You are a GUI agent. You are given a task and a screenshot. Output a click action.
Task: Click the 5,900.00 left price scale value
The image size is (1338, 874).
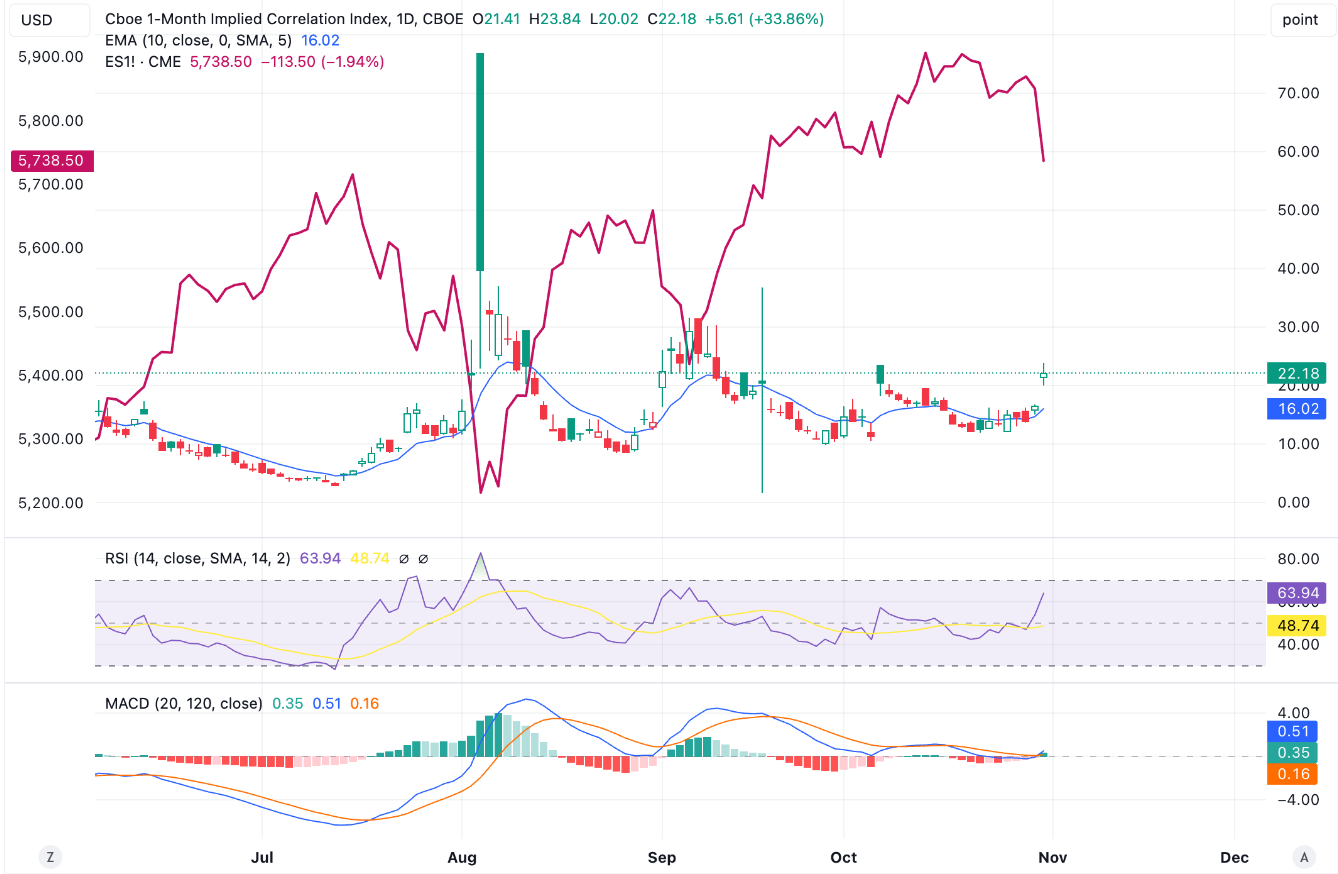(50, 57)
